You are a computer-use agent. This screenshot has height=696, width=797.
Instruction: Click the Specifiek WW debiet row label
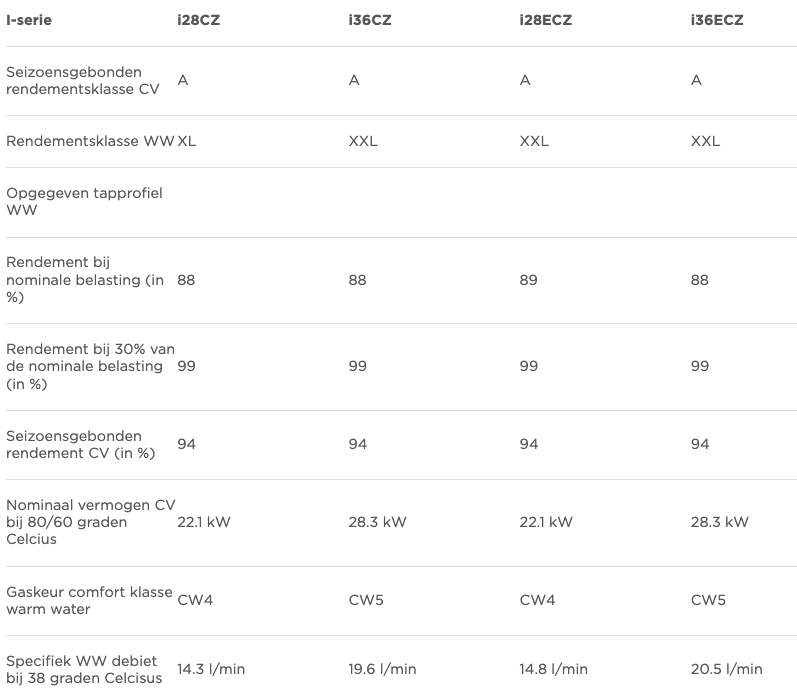tap(84, 669)
